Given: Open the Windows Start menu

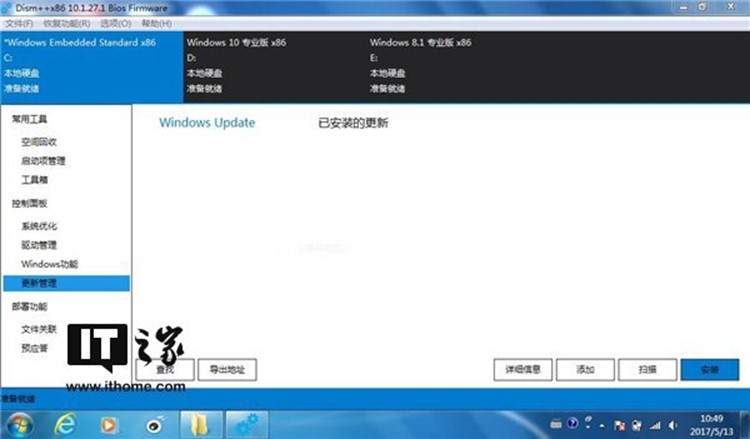Looking at the screenshot, I should point(18,424).
